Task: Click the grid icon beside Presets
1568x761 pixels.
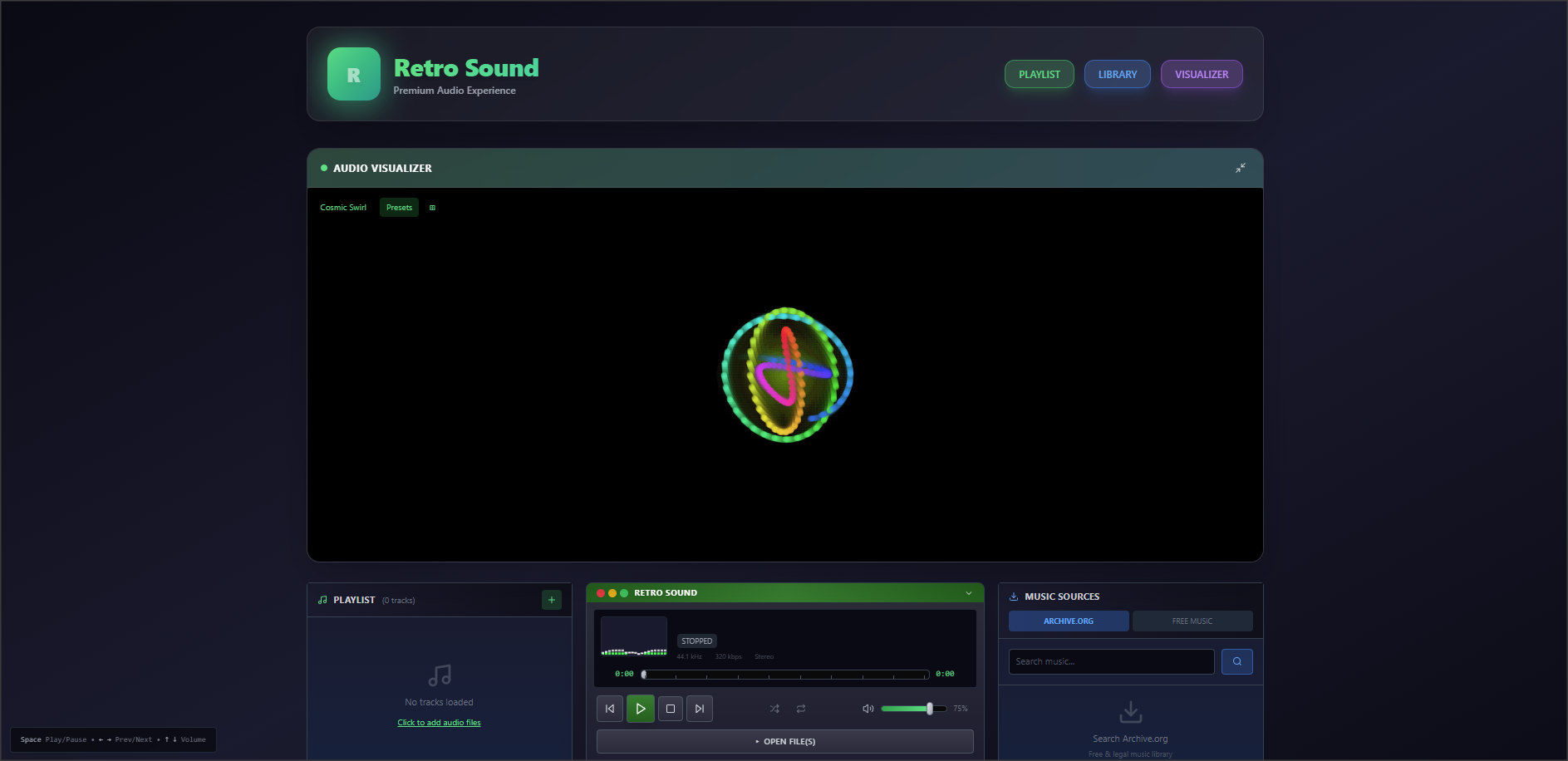Action: click(432, 208)
